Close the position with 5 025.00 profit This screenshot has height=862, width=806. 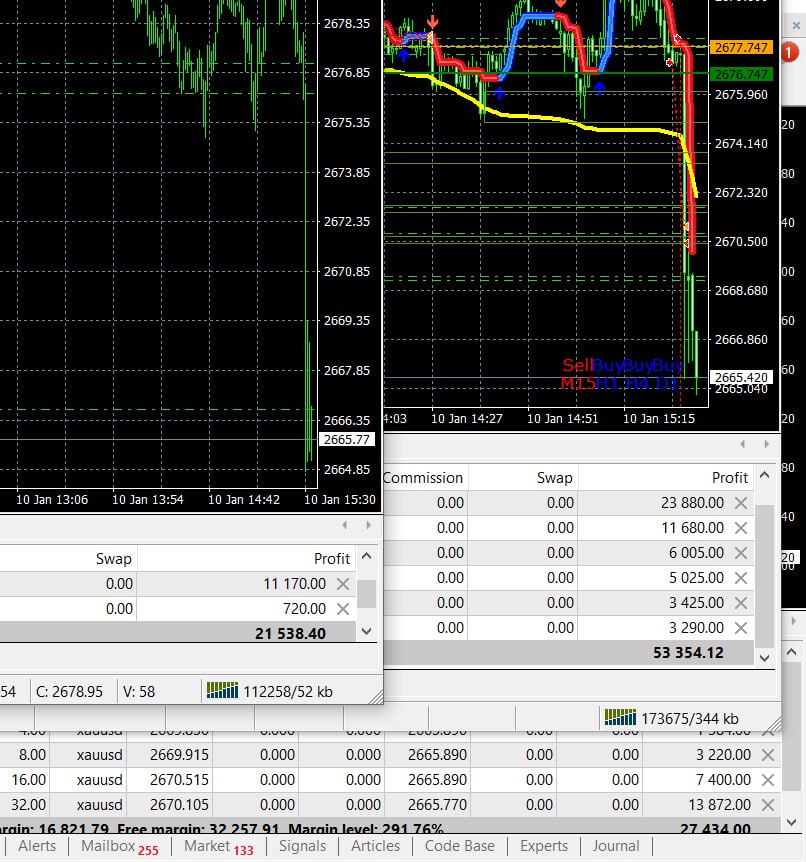pyautogui.click(x=741, y=578)
